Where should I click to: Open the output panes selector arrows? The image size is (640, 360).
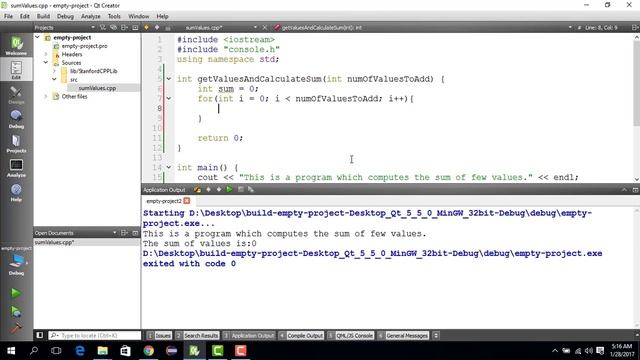click(436, 335)
